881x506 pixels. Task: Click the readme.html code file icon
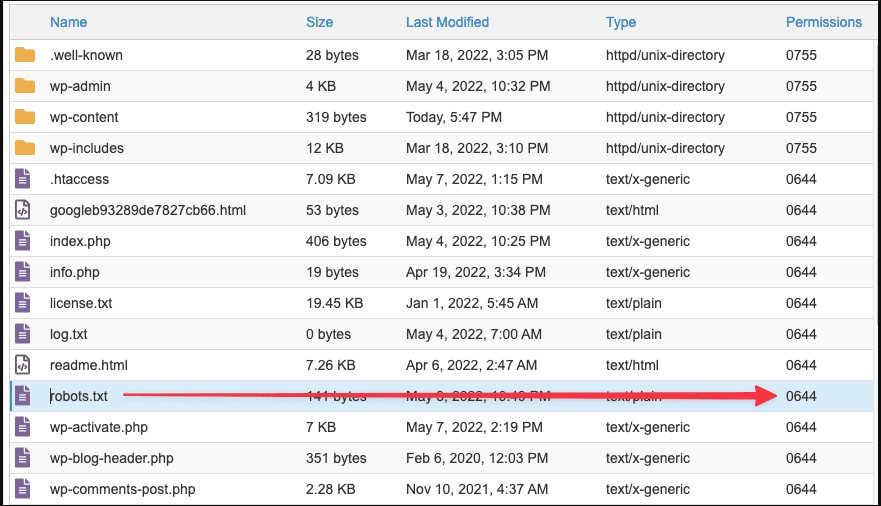23,365
